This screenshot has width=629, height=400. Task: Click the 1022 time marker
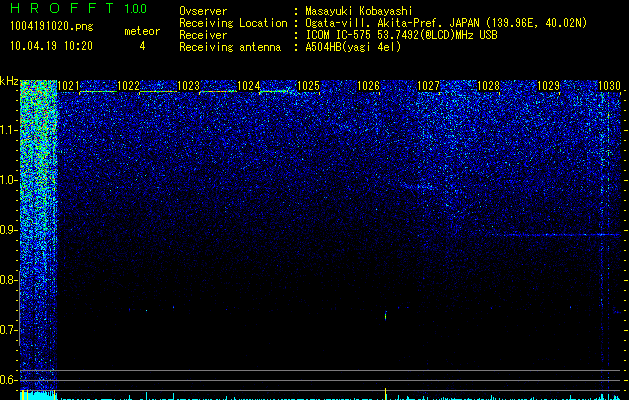[x=128, y=86]
